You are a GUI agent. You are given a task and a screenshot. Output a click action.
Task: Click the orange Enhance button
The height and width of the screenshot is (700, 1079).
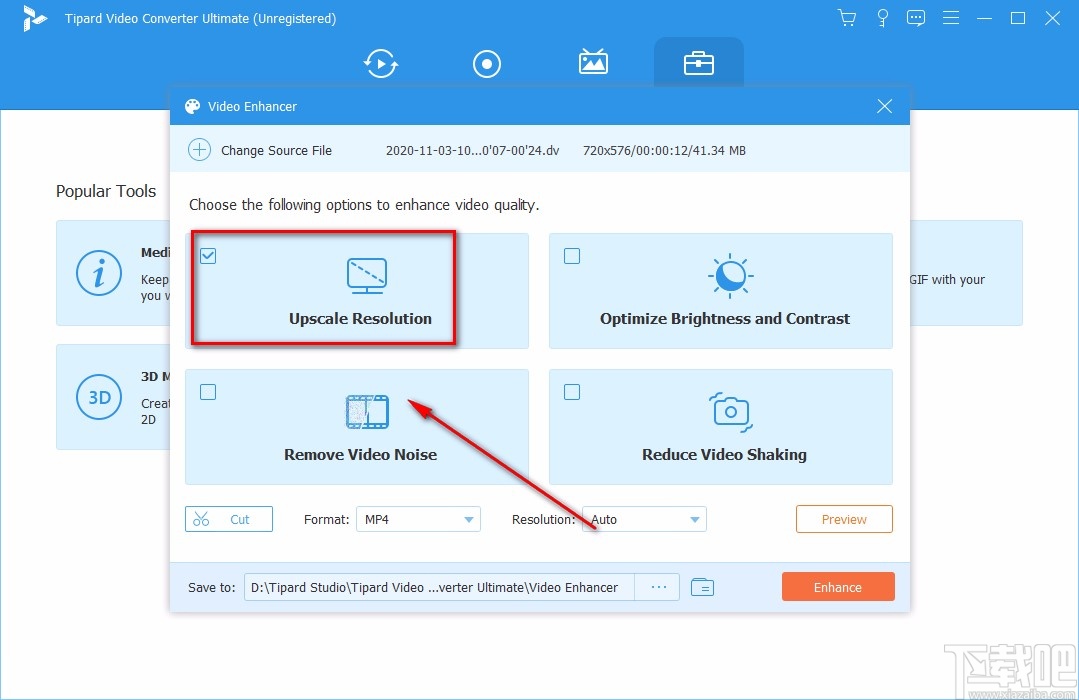point(838,587)
